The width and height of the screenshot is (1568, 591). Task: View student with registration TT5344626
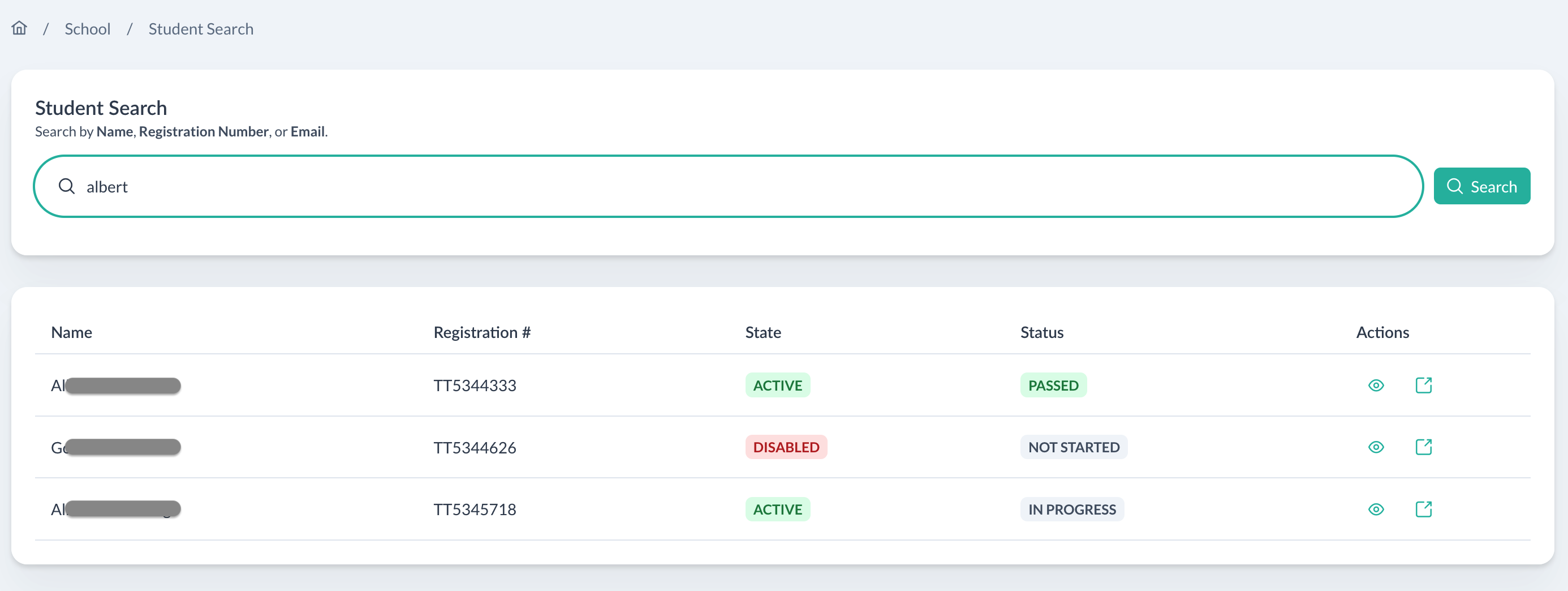pos(1376,447)
